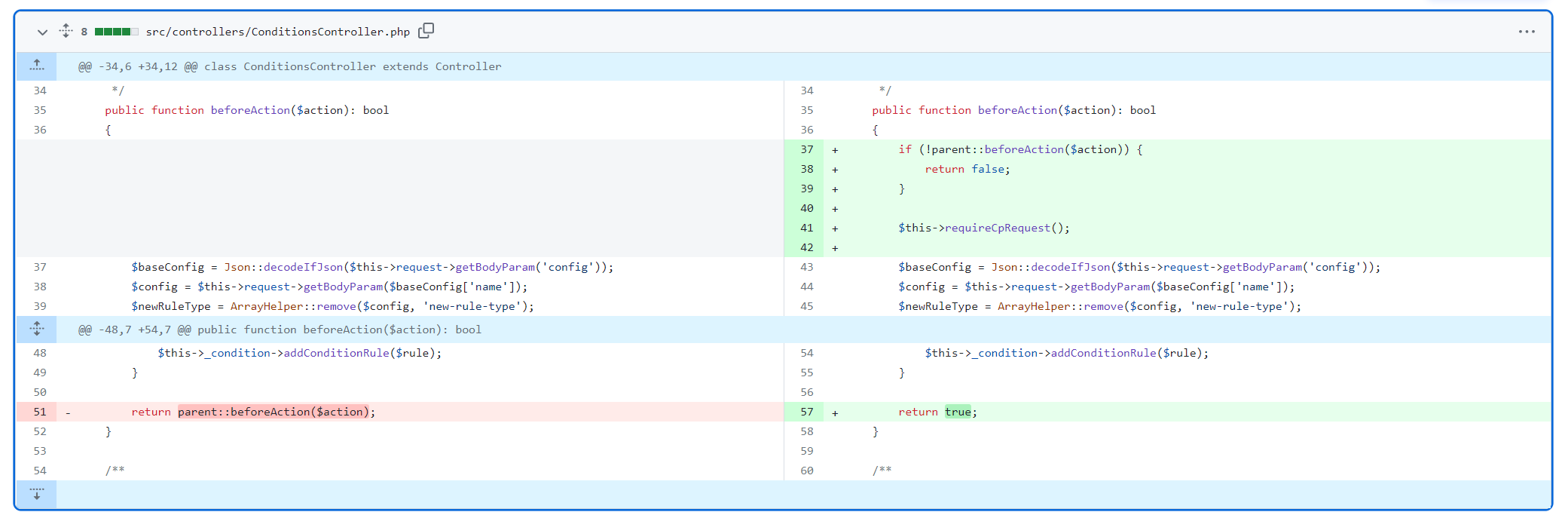Click the green diffstat squares
Image resolution: width=1568 pixels, height=512 pixels.
tap(116, 32)
